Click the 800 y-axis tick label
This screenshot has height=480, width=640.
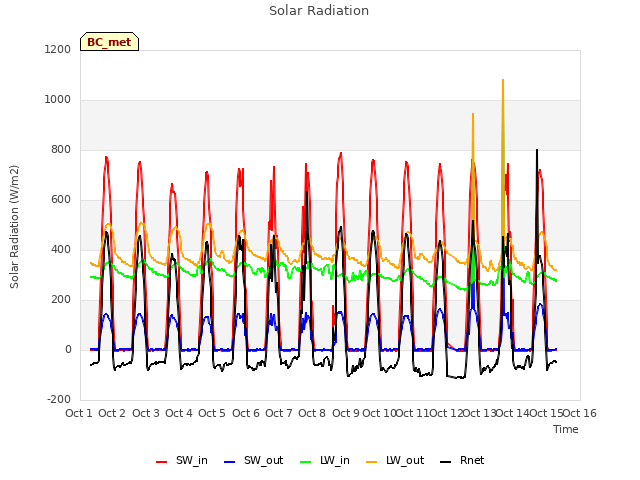tap(61, 150)
